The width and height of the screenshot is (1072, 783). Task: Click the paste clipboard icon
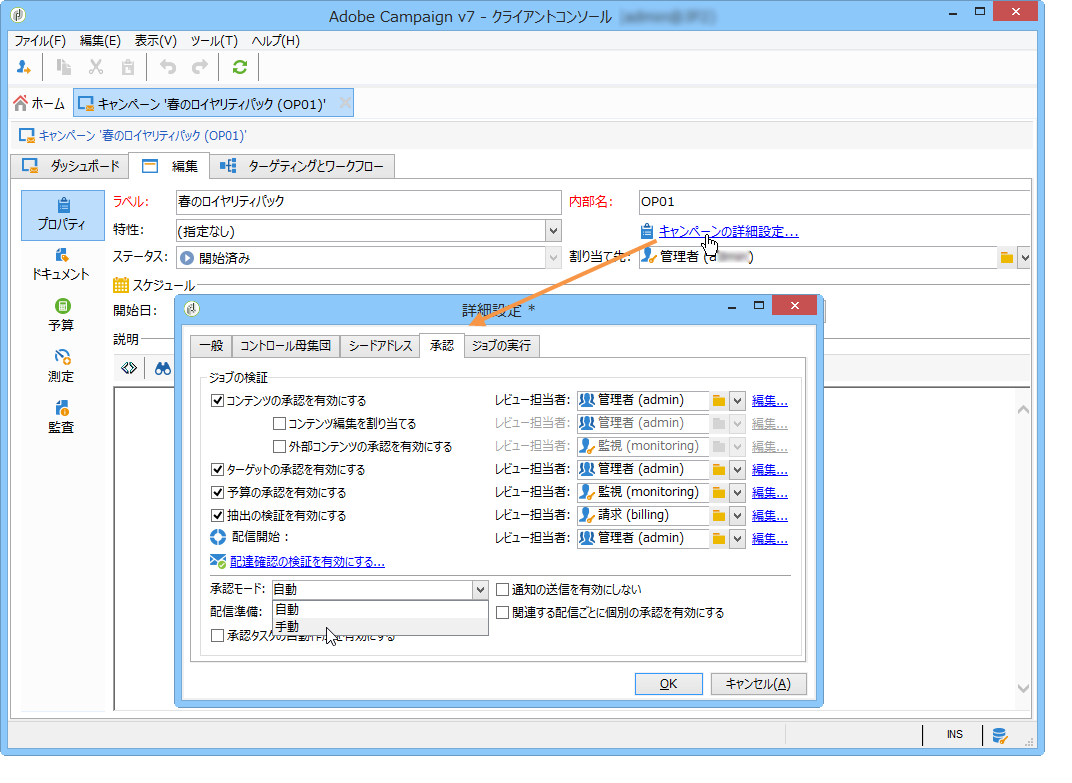(128, 67)
